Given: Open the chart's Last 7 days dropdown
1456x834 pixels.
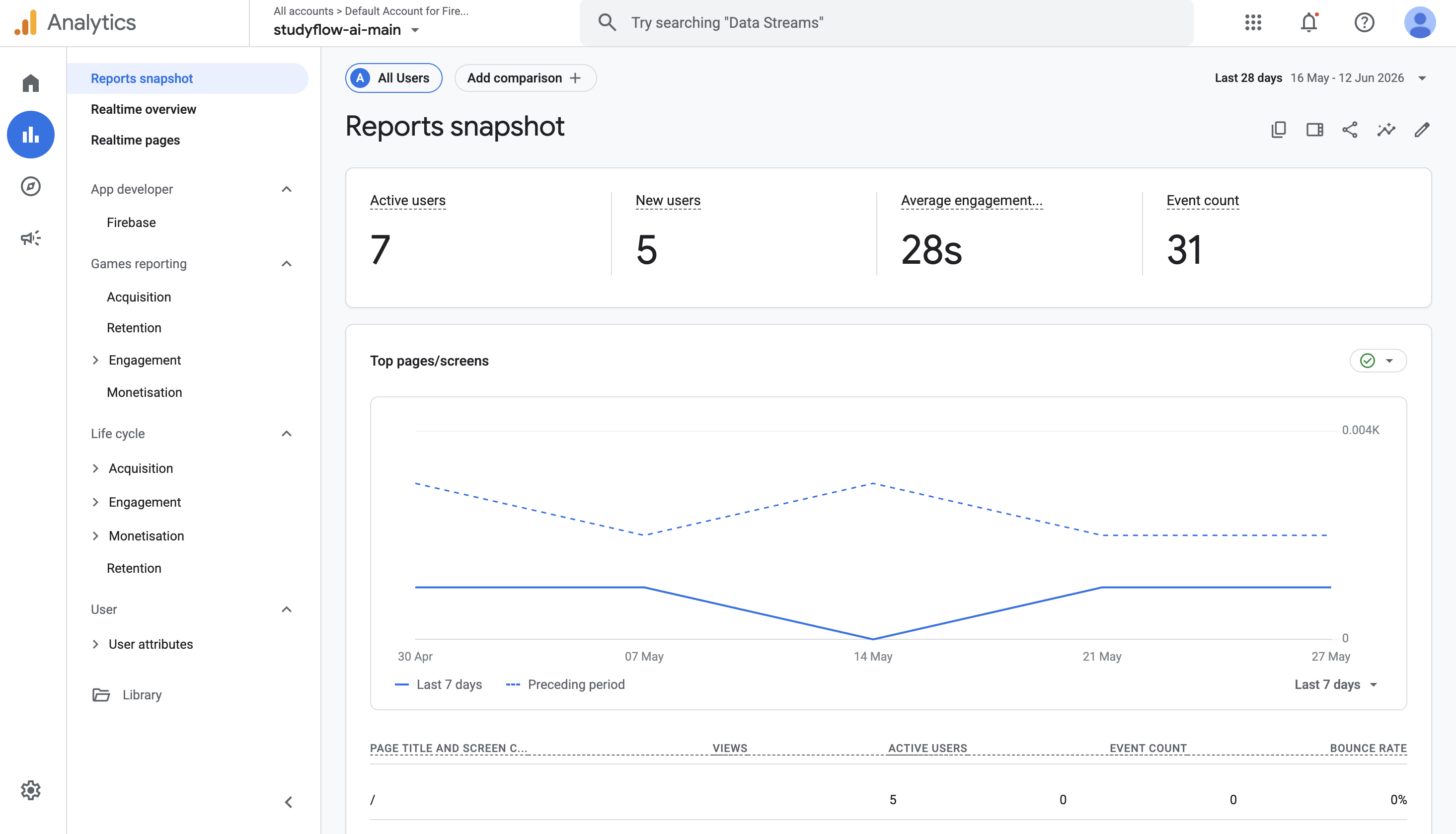Looking at the screenshot, I should tap(1335, 684).
